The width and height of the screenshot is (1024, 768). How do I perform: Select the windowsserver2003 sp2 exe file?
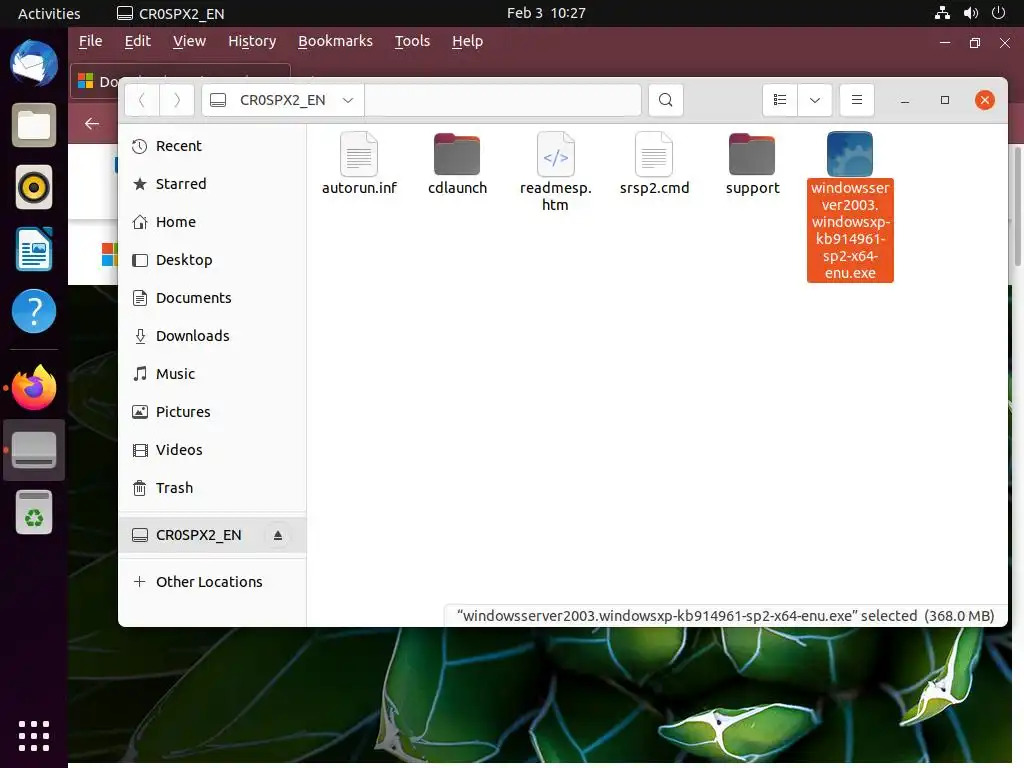pos(850,206)
